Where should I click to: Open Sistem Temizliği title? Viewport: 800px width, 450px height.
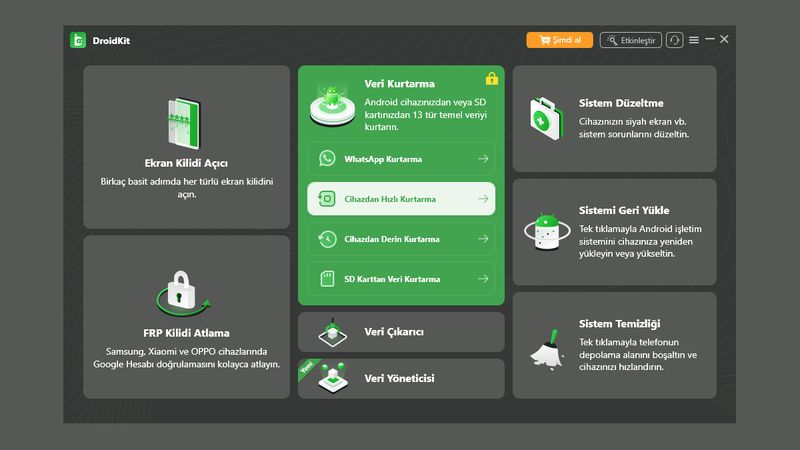pos(619,323)
